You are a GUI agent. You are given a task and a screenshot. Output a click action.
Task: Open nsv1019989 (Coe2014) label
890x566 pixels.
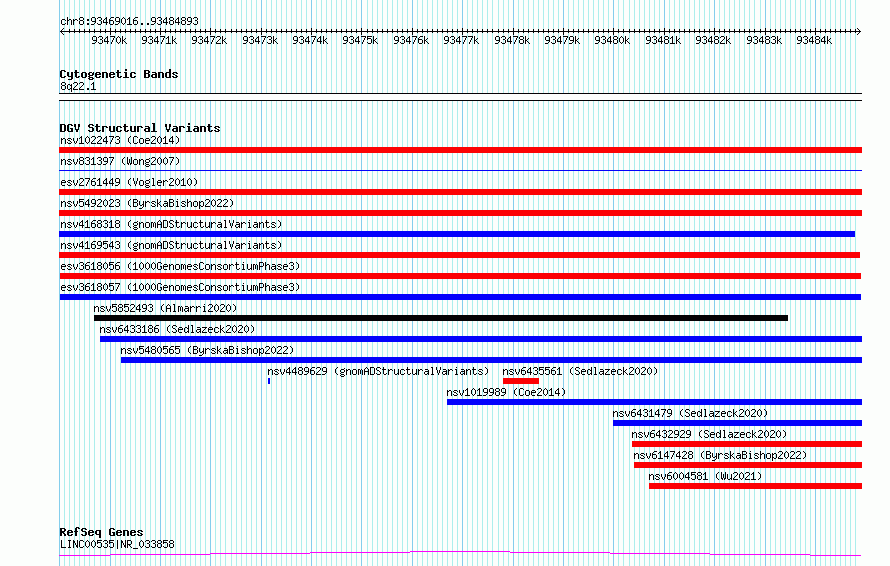pyautogui.click(x=506, y=392)
